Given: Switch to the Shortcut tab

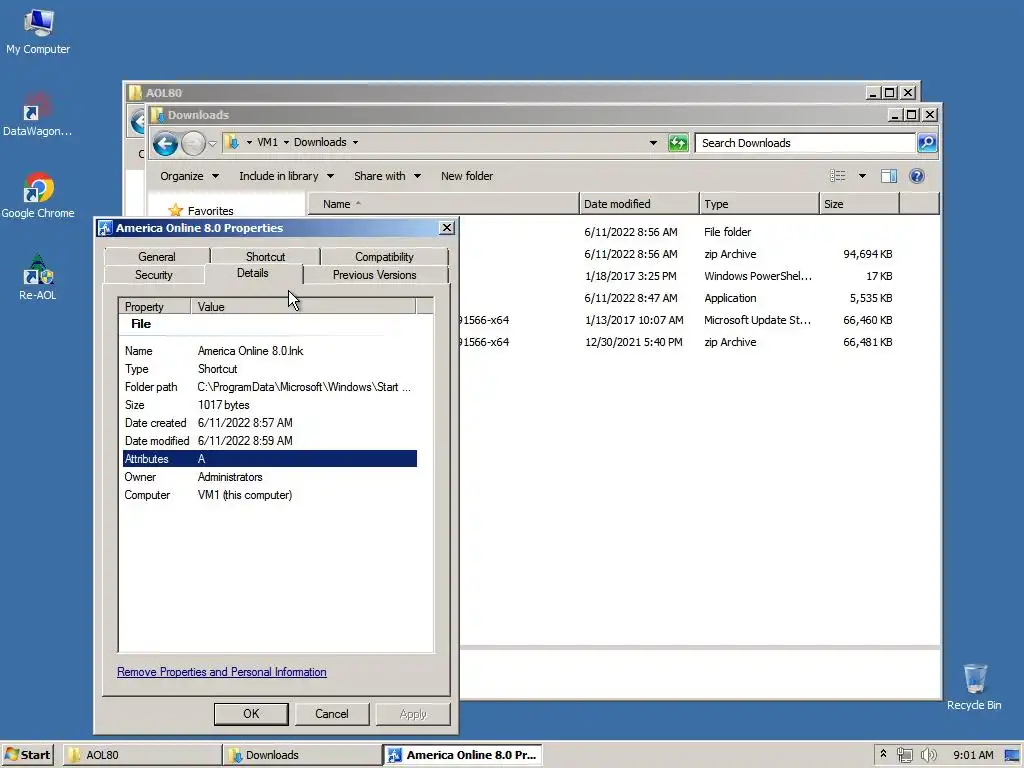Looking at the screenshot, I should (x=265, y=257).
